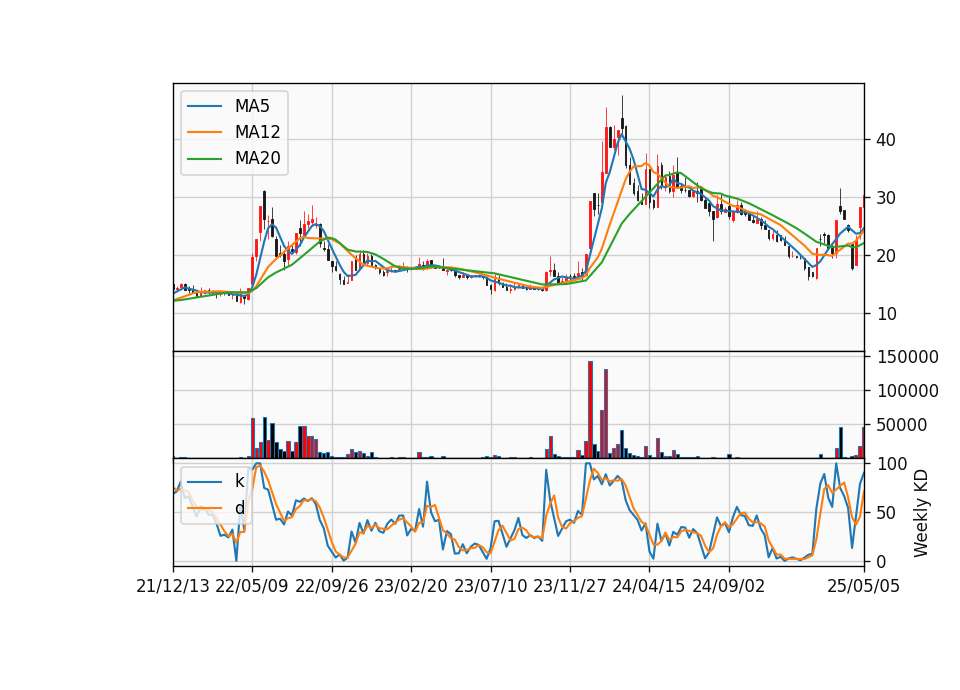Click the tallest volume bar near 150000
This screenshot has width=960, height=690.
pyautogui.click(x=590, y=410)
